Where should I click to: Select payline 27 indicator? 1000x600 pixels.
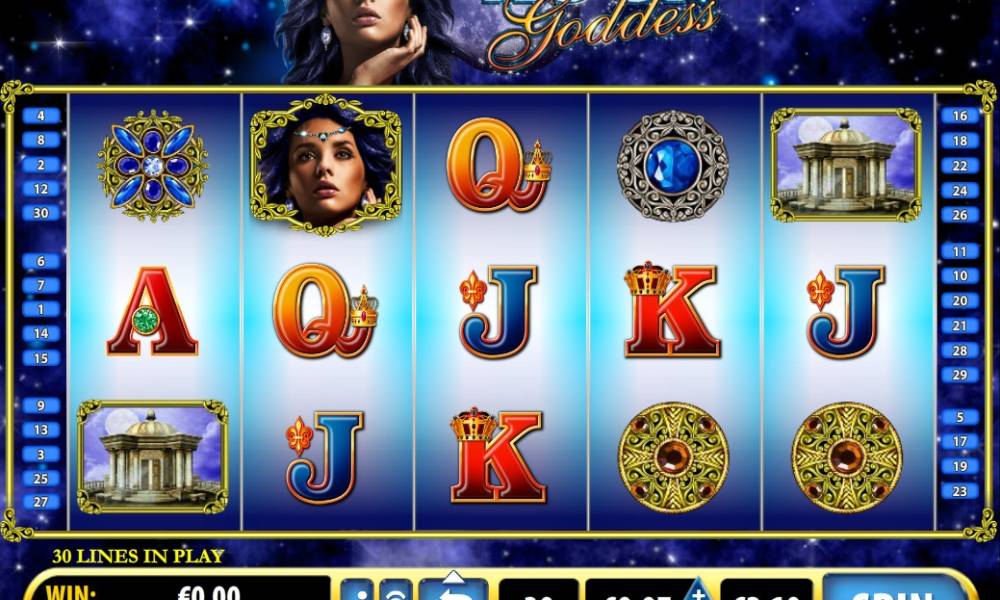pos(41,502)
